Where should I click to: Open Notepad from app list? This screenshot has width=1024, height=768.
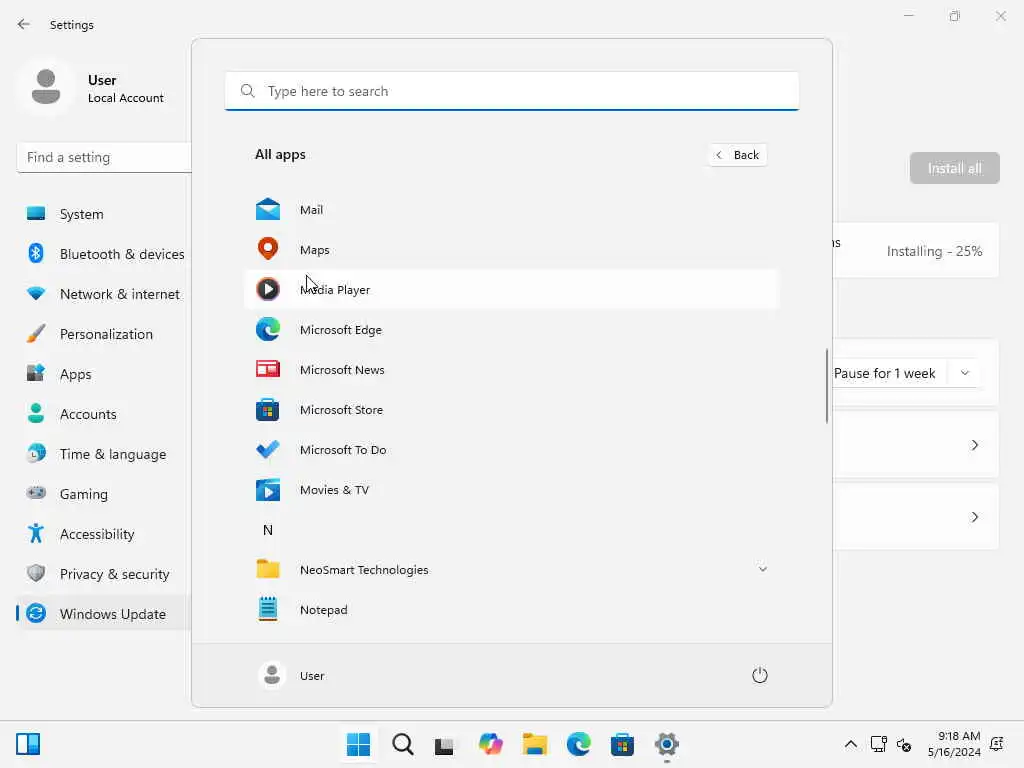[511, 610]
